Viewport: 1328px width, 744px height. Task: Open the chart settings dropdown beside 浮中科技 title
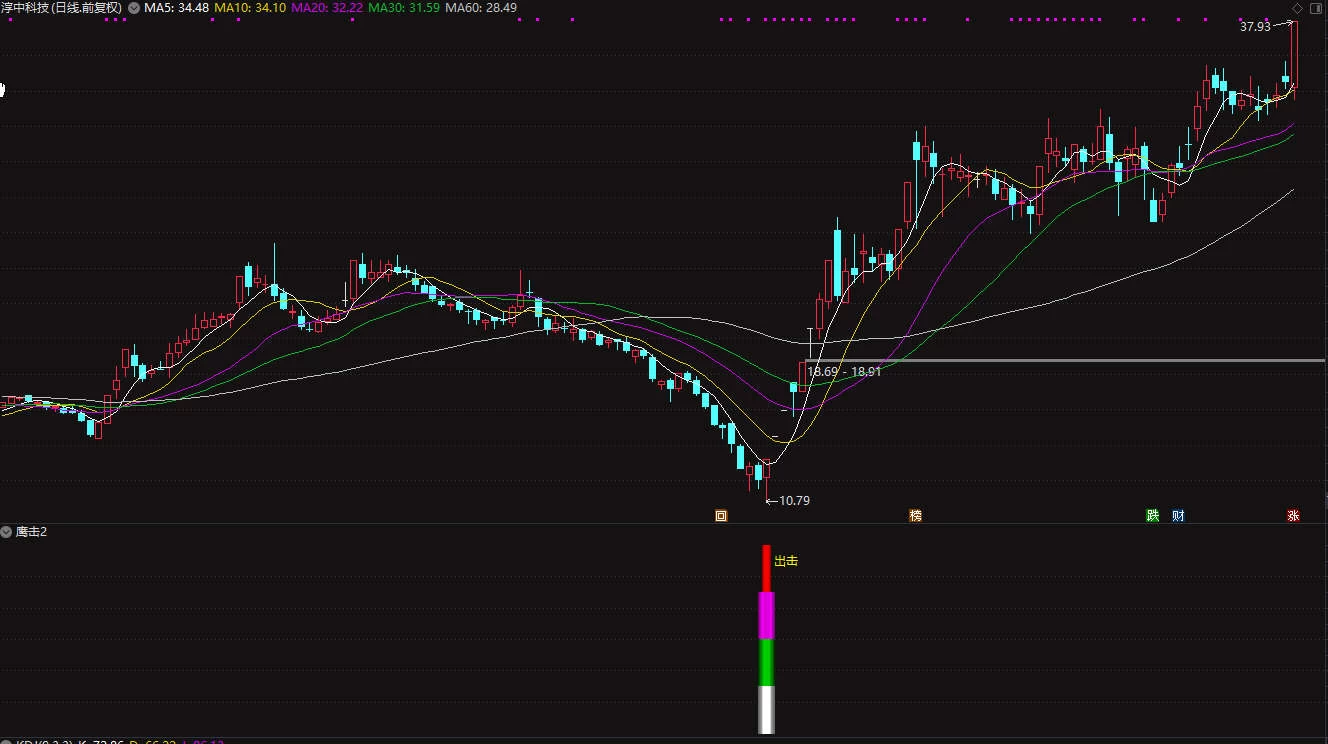[x=134, y=8]
